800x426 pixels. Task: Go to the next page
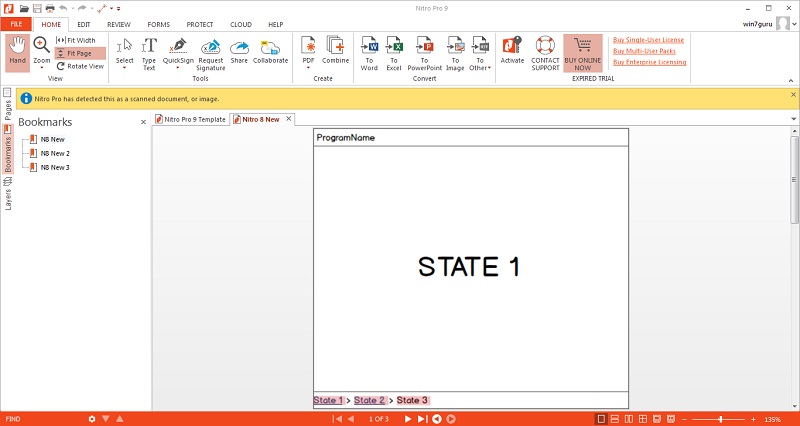(408, 419)
